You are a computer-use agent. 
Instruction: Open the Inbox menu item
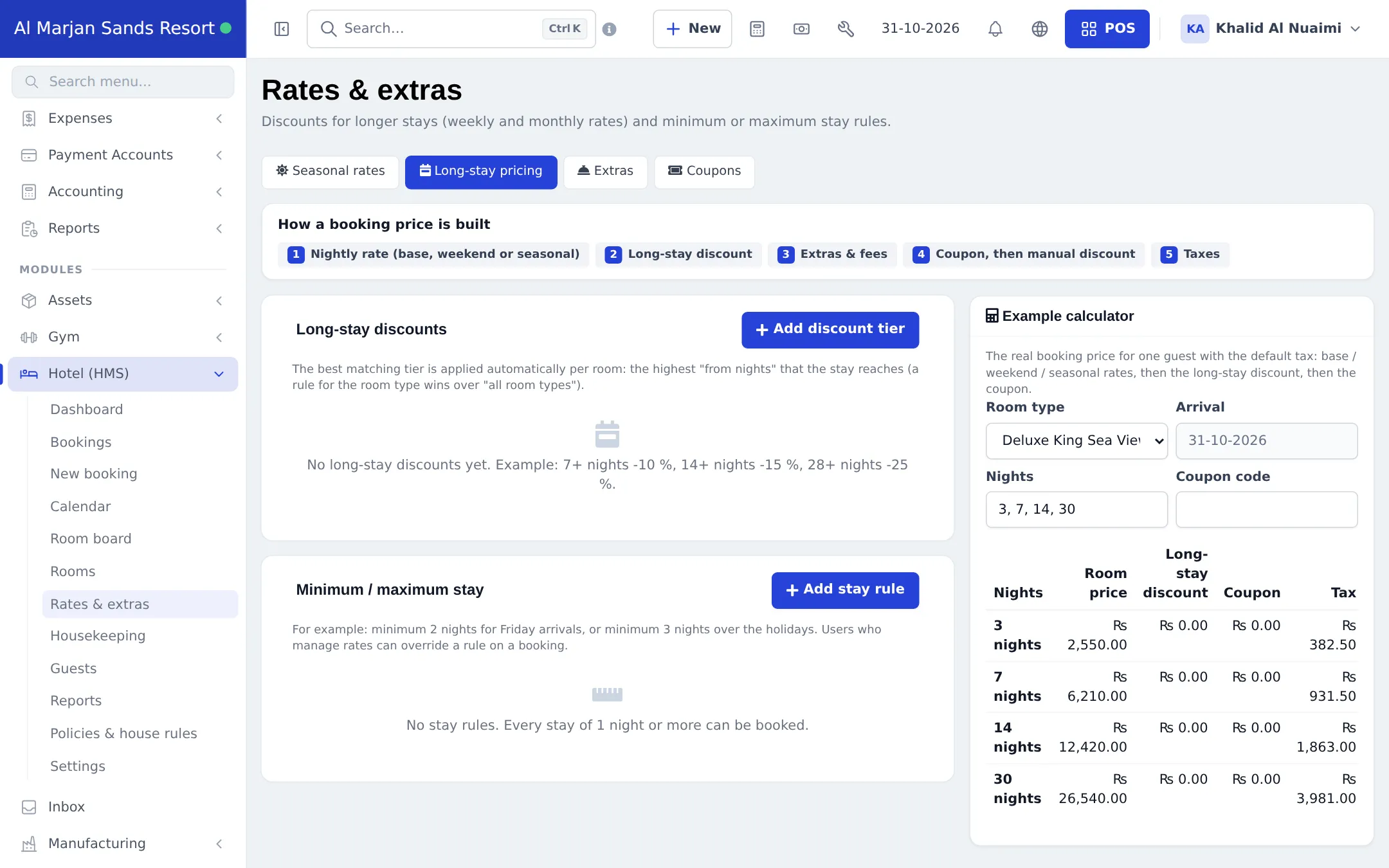point(123,807)
